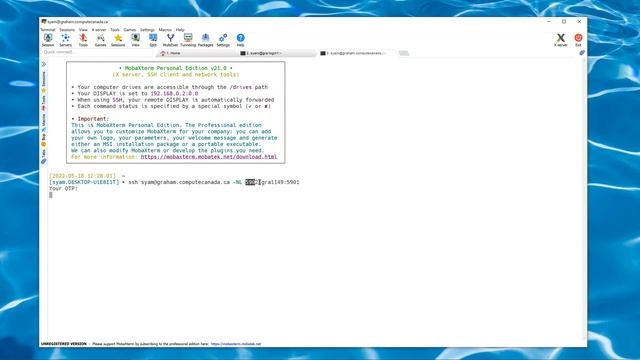Switch to the second syam@gra-login tab
The width and height of the screenshot is (640, 360).
(277, 53)
